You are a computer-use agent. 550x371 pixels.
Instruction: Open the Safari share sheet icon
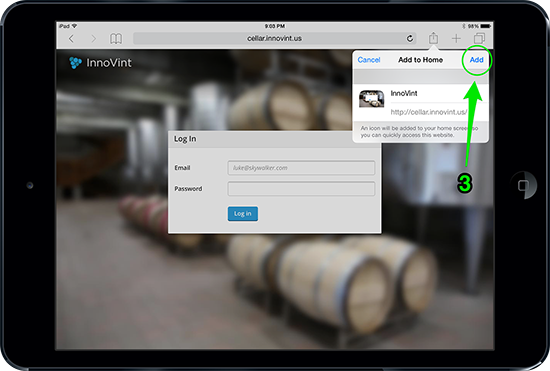coord(434,38)
